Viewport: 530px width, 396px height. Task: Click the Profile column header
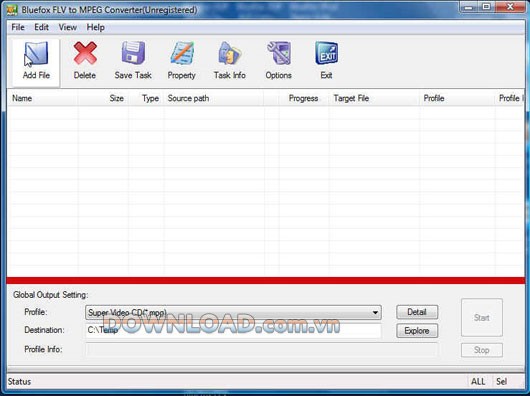coord(457,98)
